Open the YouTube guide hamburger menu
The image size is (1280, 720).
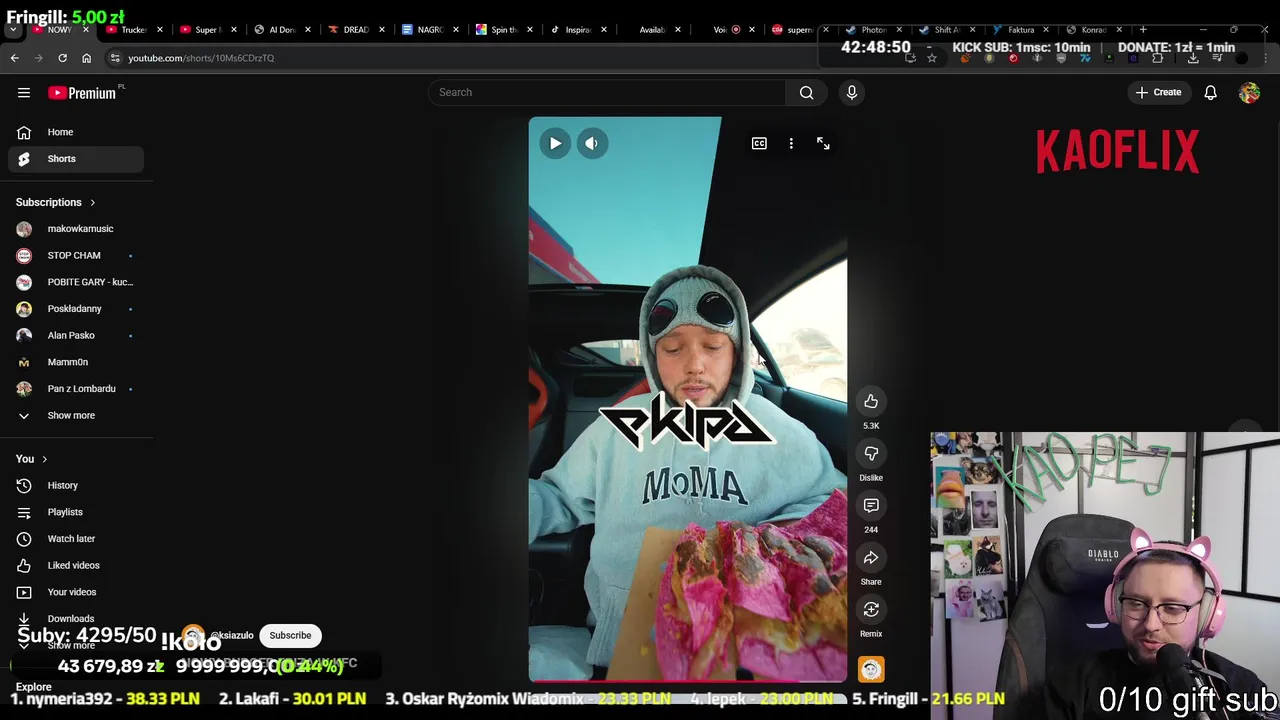24,92
